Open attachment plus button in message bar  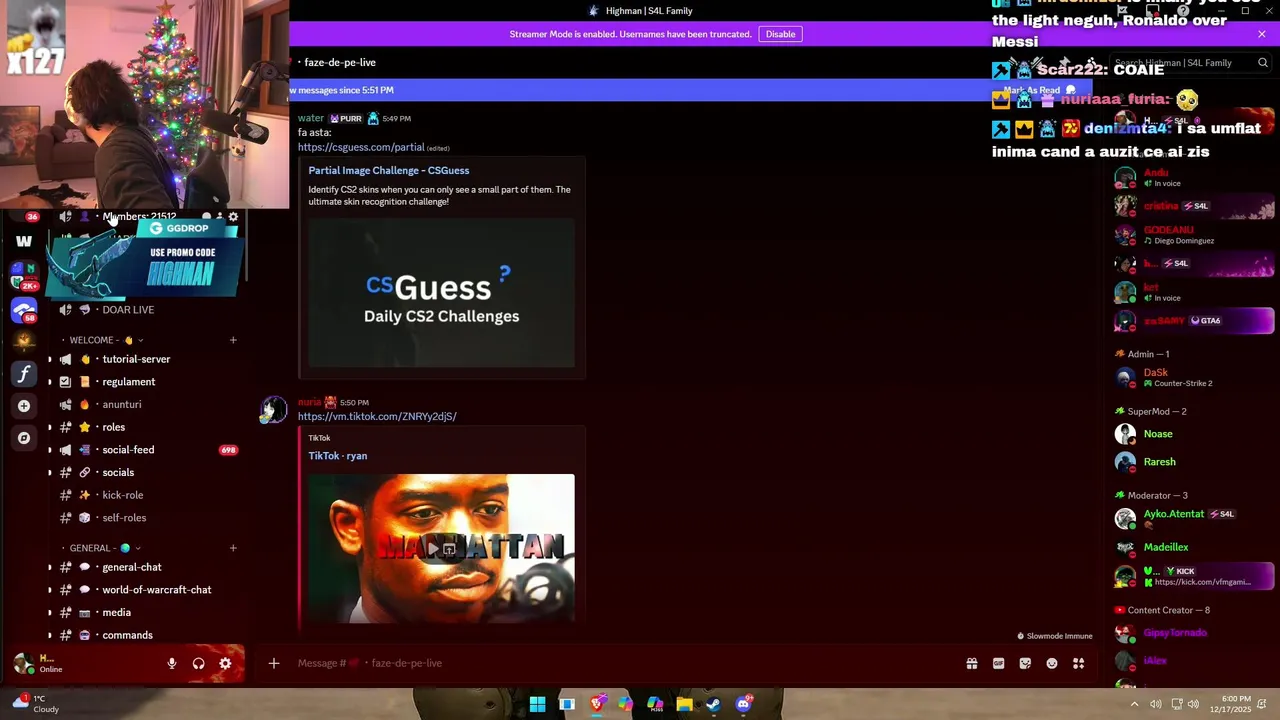(273, 663)
